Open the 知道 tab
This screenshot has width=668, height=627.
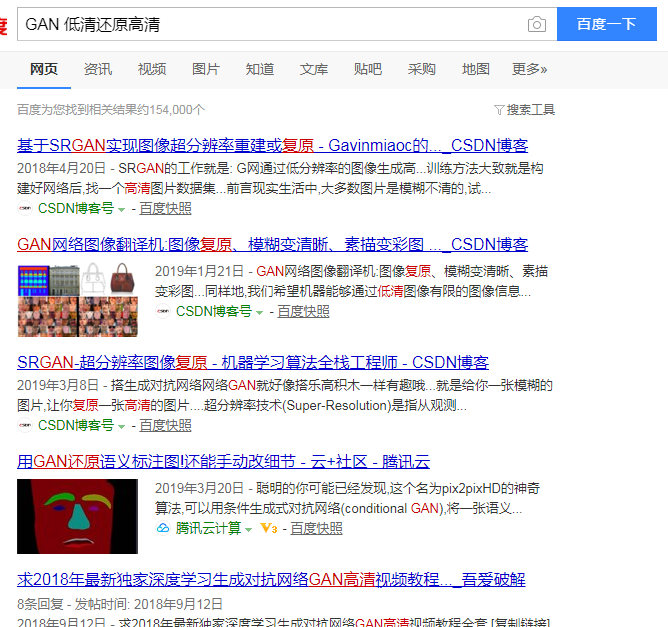click(259, 69)
